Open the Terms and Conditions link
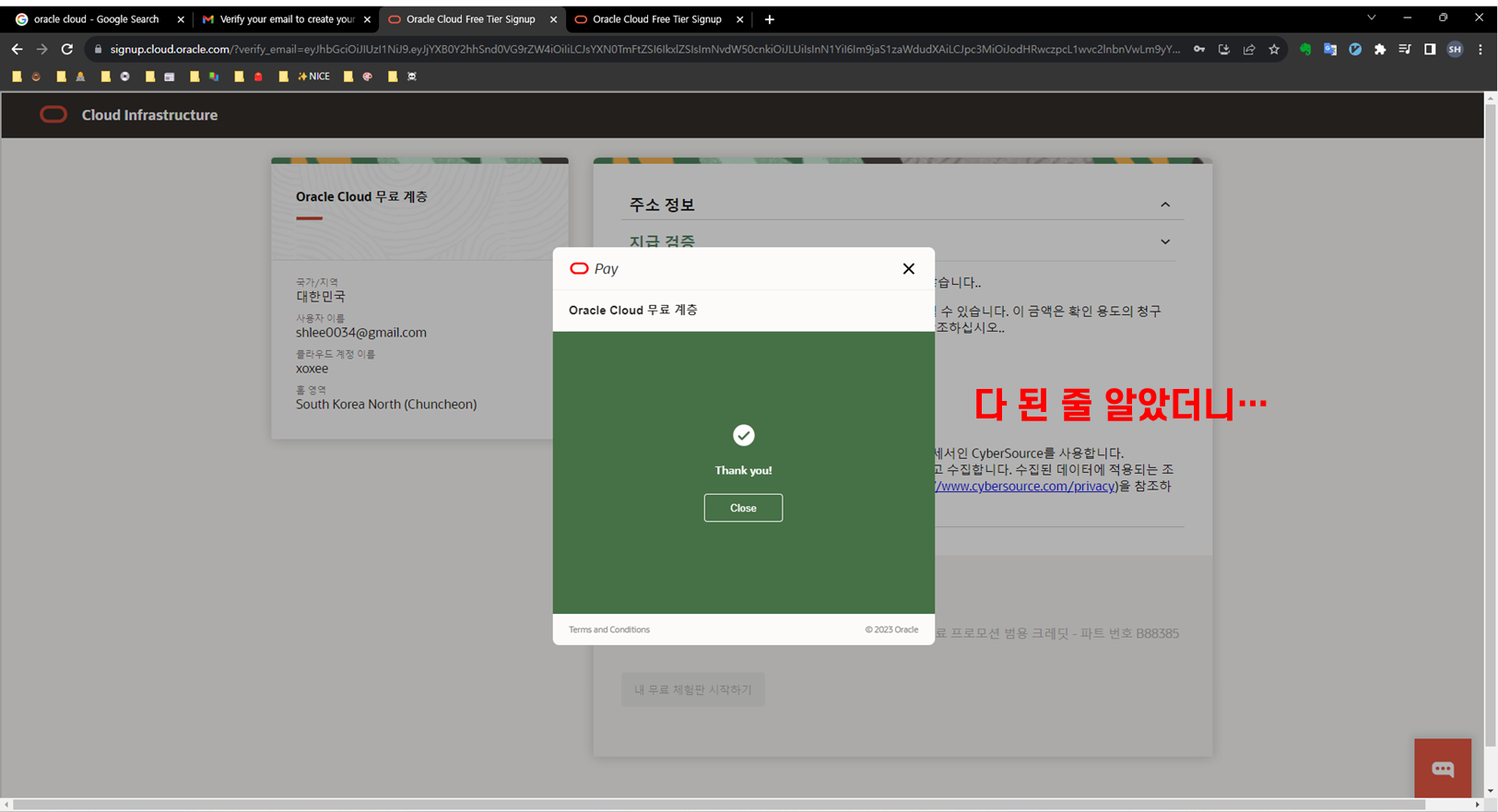 tap(609, 630)
